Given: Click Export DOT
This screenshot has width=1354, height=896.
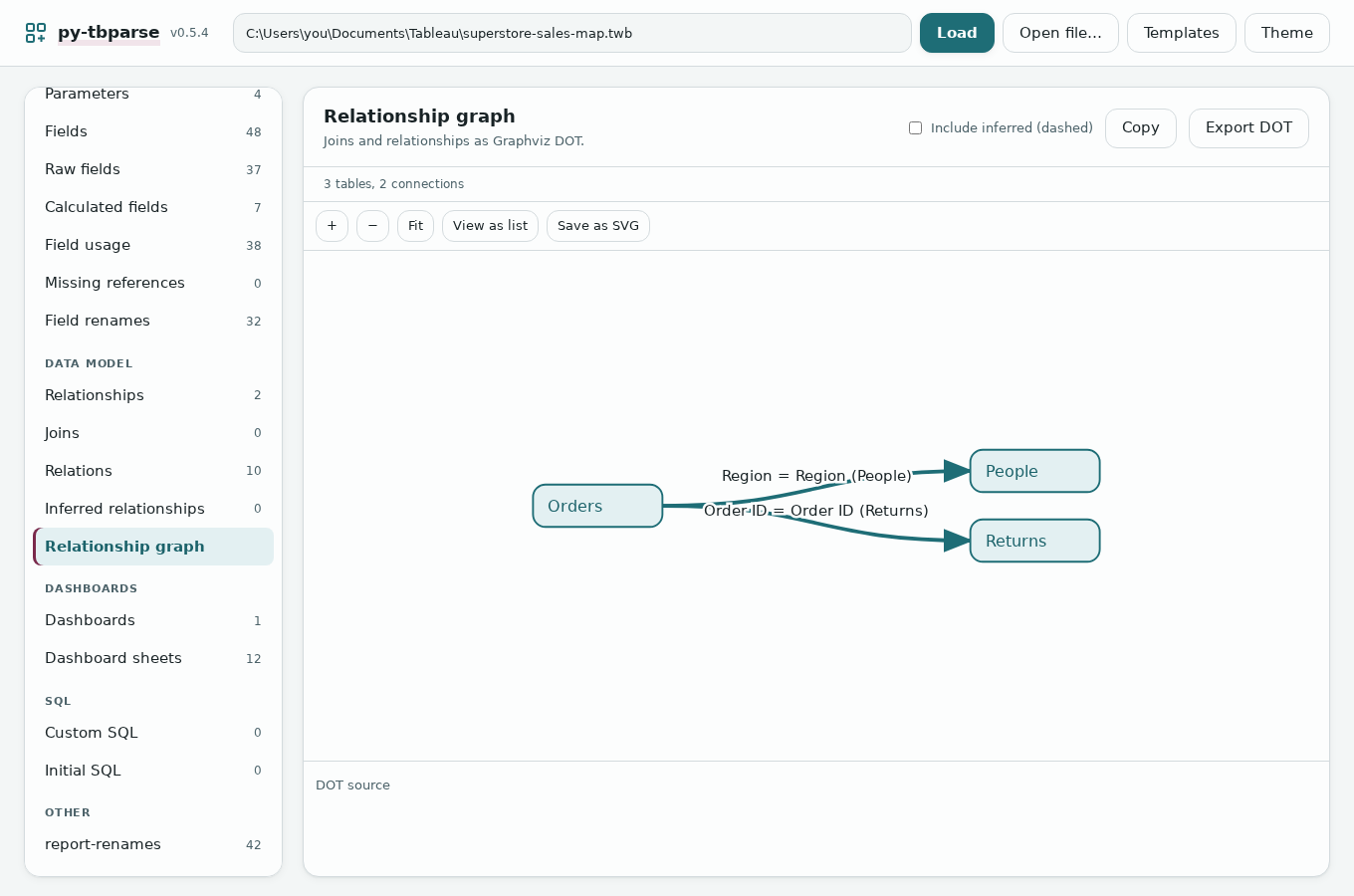Looking at the screenshot, I should click(1248, 127).
